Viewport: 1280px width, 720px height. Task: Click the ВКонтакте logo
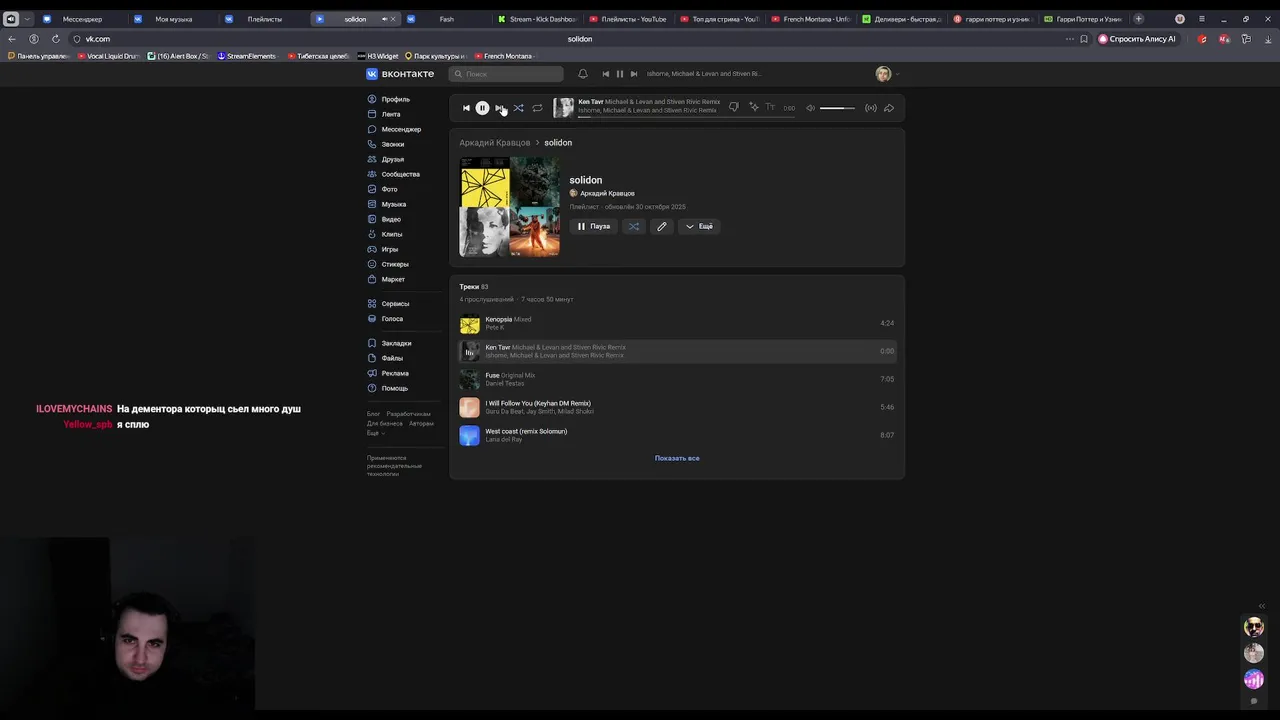click(x=400, y=74)
